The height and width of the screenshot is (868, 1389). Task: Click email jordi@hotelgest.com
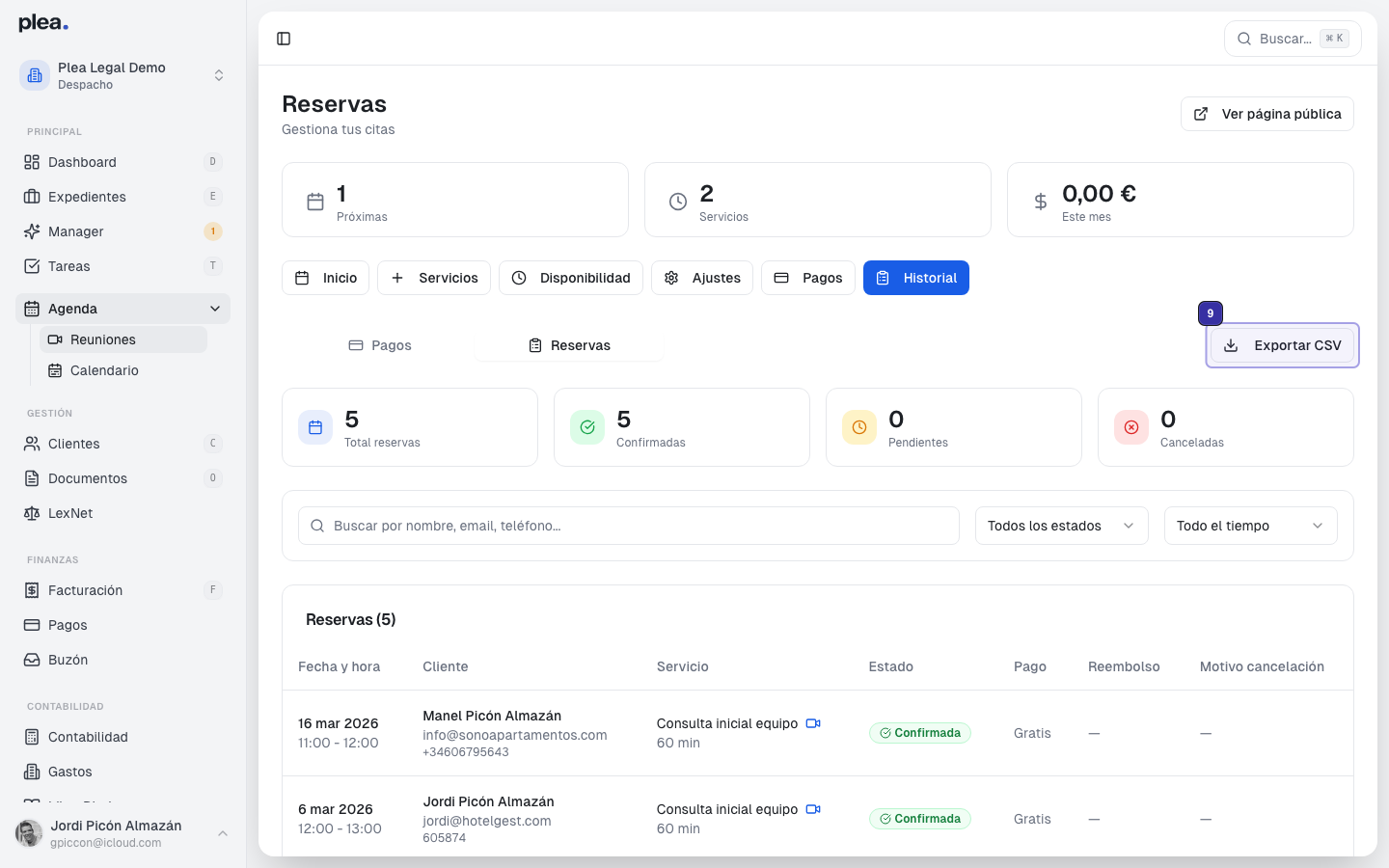[x=487, y=821]
